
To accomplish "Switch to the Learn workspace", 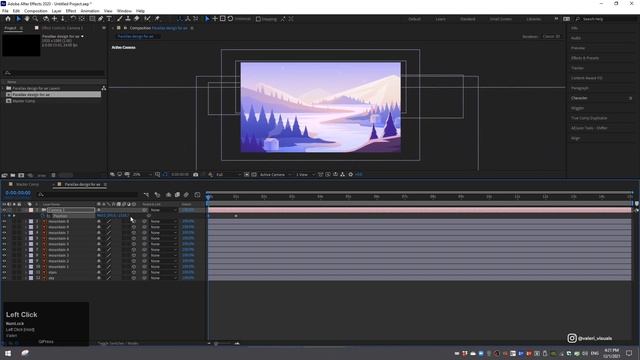I will (x=440, y=19).
